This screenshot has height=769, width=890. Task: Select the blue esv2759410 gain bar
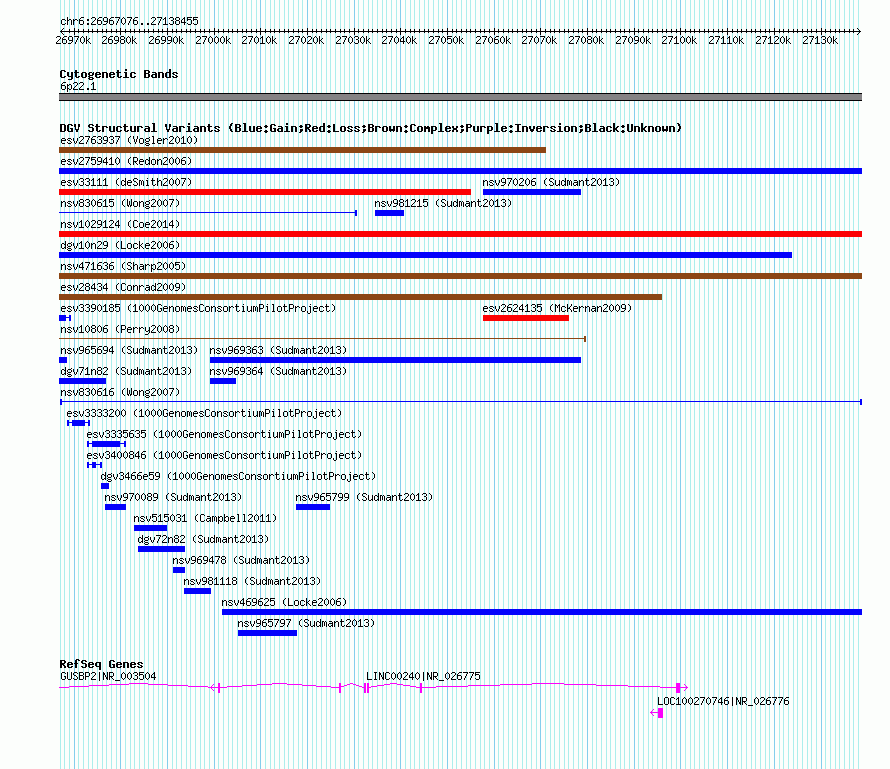click(460, 171)
